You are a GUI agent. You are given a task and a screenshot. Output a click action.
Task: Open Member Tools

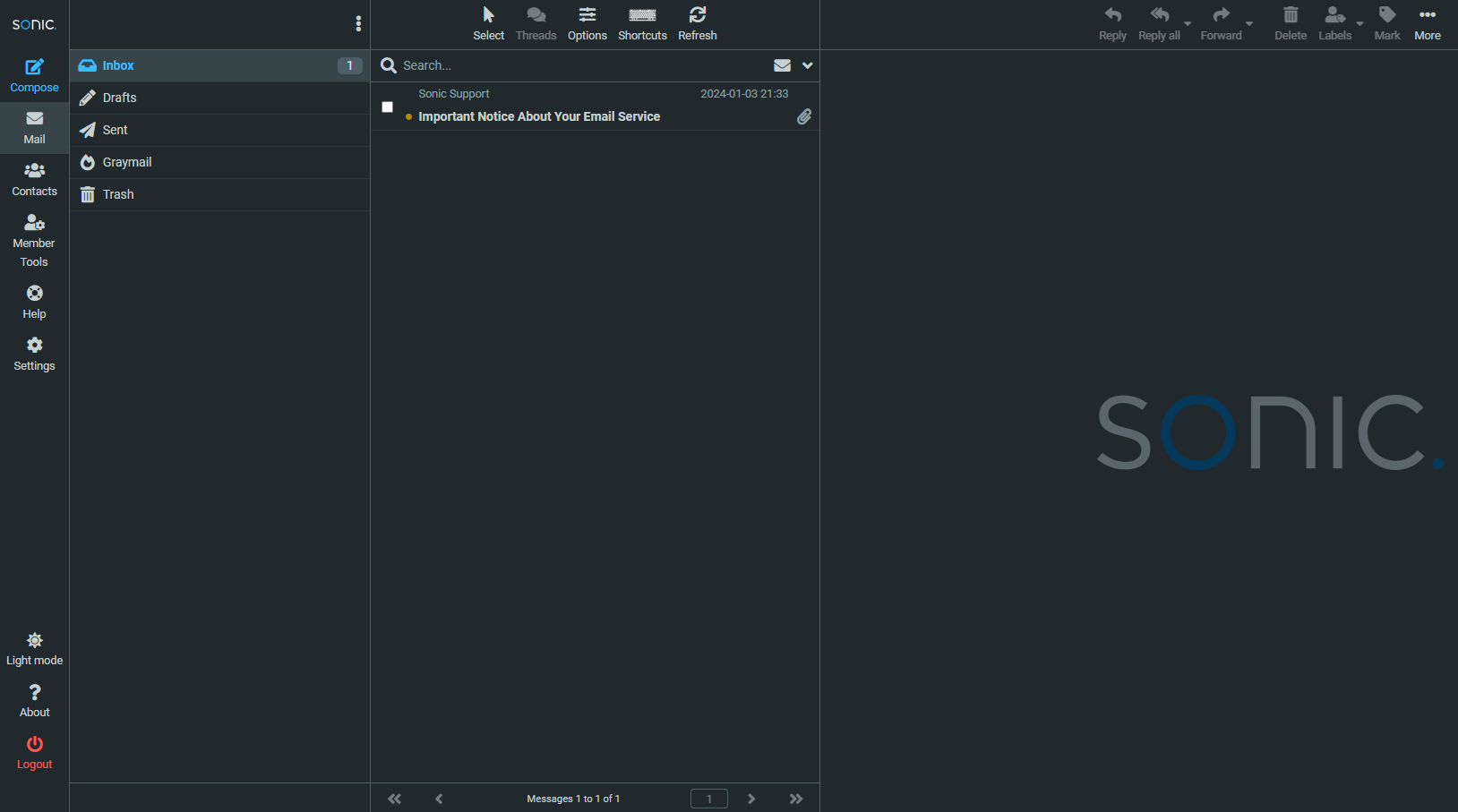[34, 241]
